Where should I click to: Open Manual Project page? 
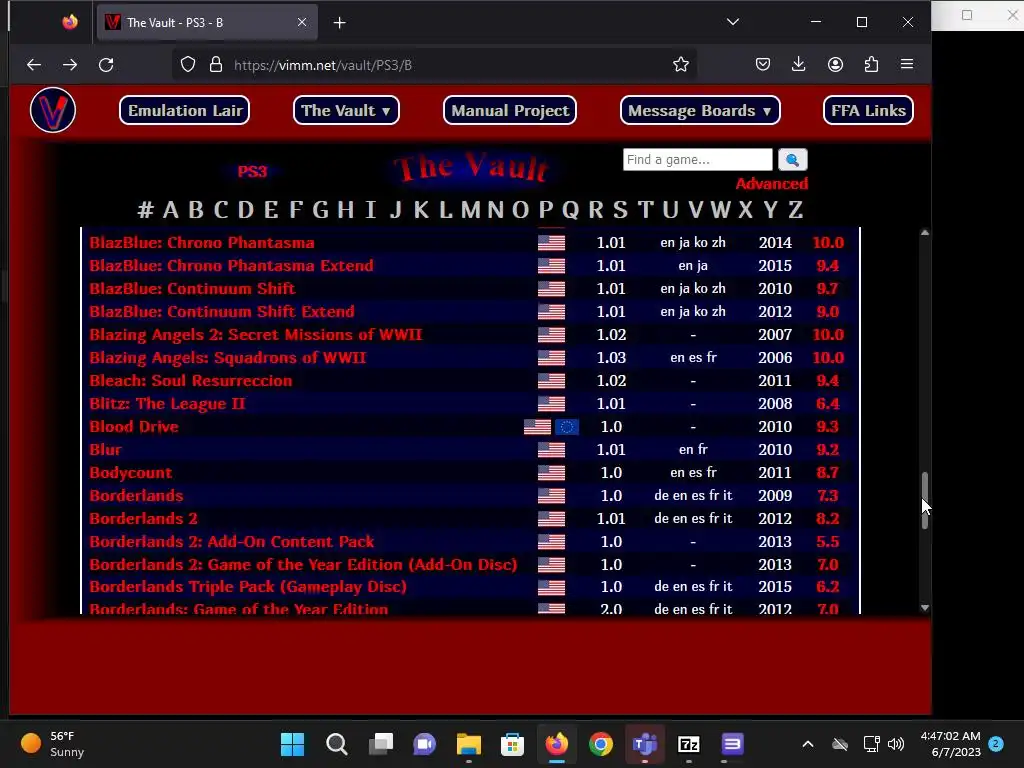(x=510, y=110)
